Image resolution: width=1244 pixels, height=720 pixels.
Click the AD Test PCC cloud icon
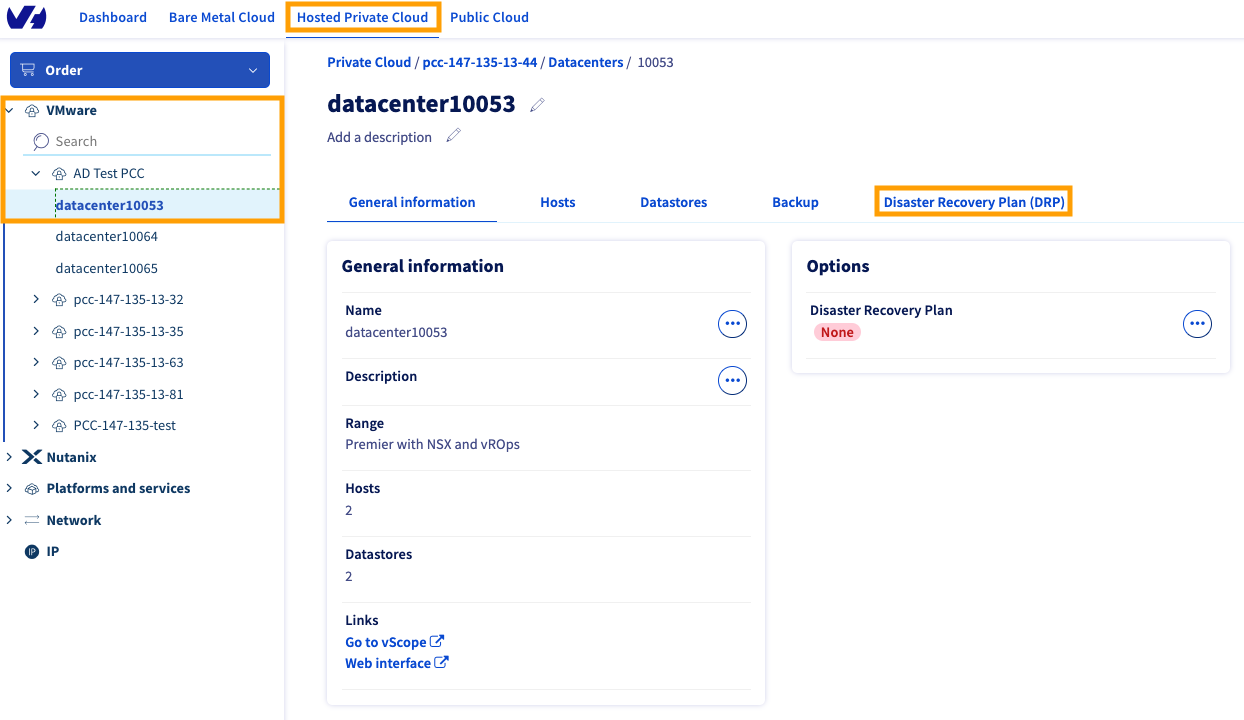pos(59,173)
